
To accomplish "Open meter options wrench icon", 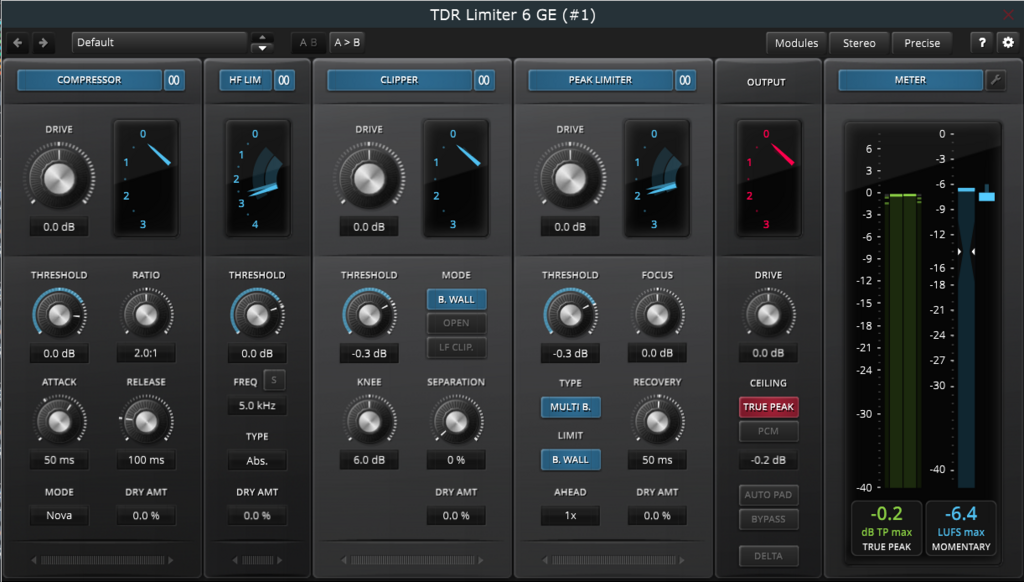I will pyautogui.click(x=995, y=80).
